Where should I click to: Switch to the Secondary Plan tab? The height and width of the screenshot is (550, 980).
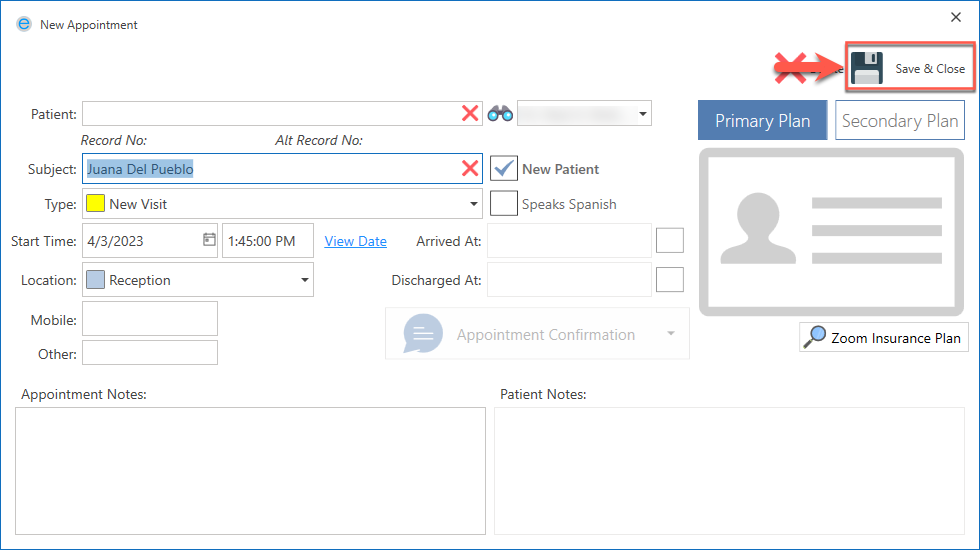899,120
